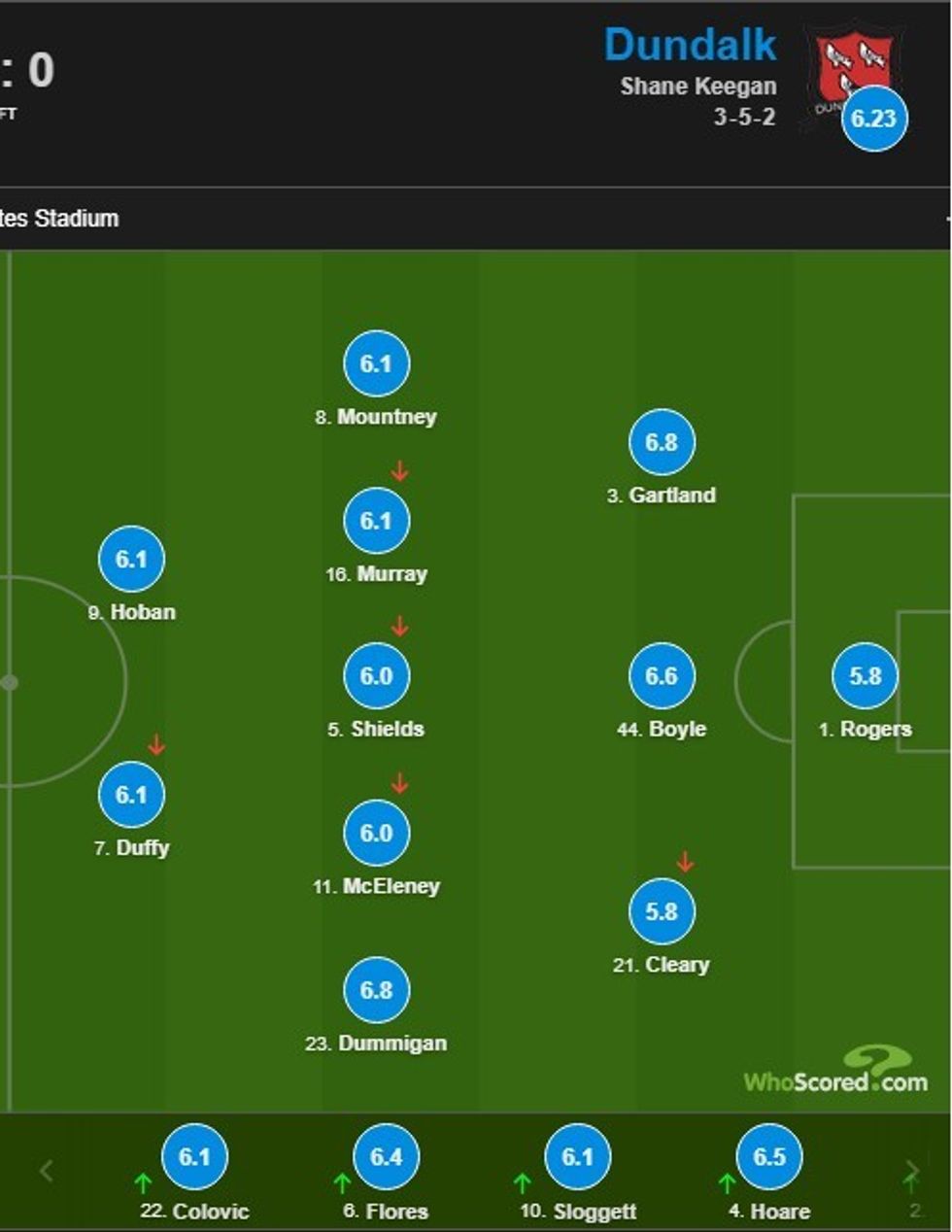Click the 16. Murray player name
This screenshot has width=952, height=1232.
click(x=377, y=574)
